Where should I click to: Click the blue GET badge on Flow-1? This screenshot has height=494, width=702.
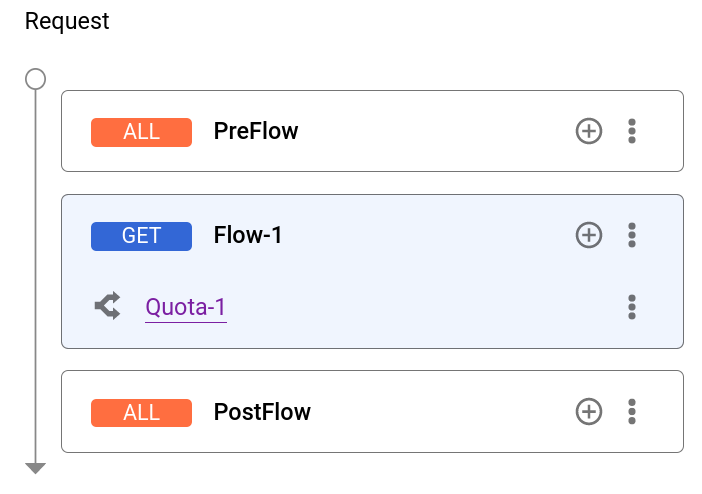pyautogui.click(x=141, y=236)
